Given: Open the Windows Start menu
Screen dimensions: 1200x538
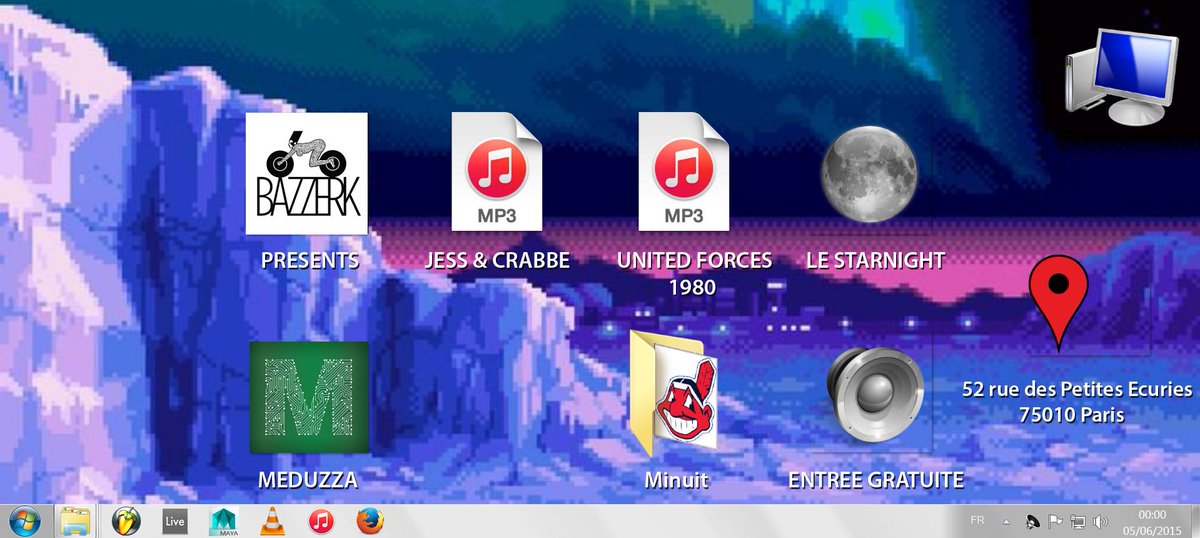Looking at the screenshot, I should point(25,521).
